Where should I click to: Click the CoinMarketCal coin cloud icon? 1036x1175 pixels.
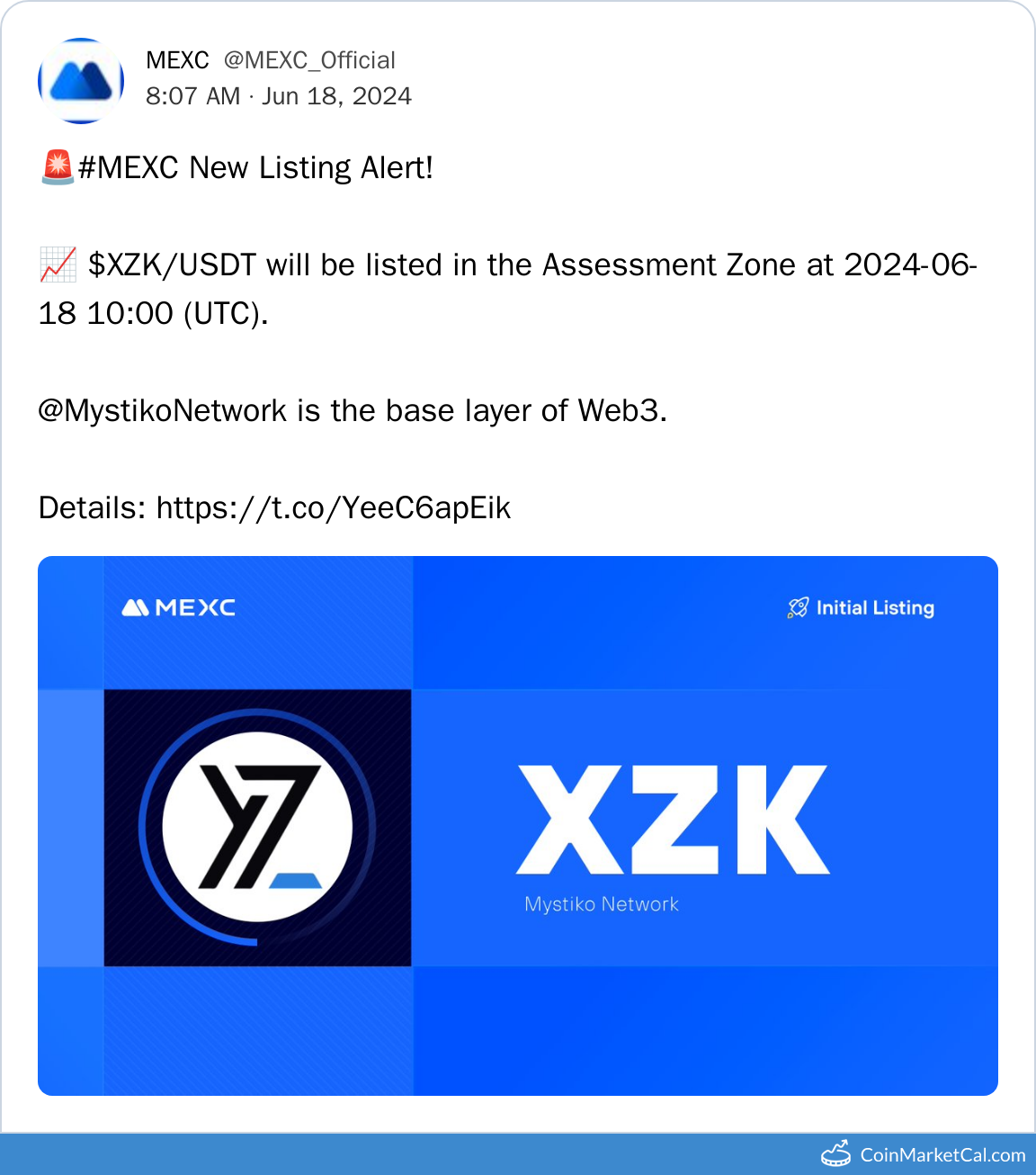tap(835, 1153)
